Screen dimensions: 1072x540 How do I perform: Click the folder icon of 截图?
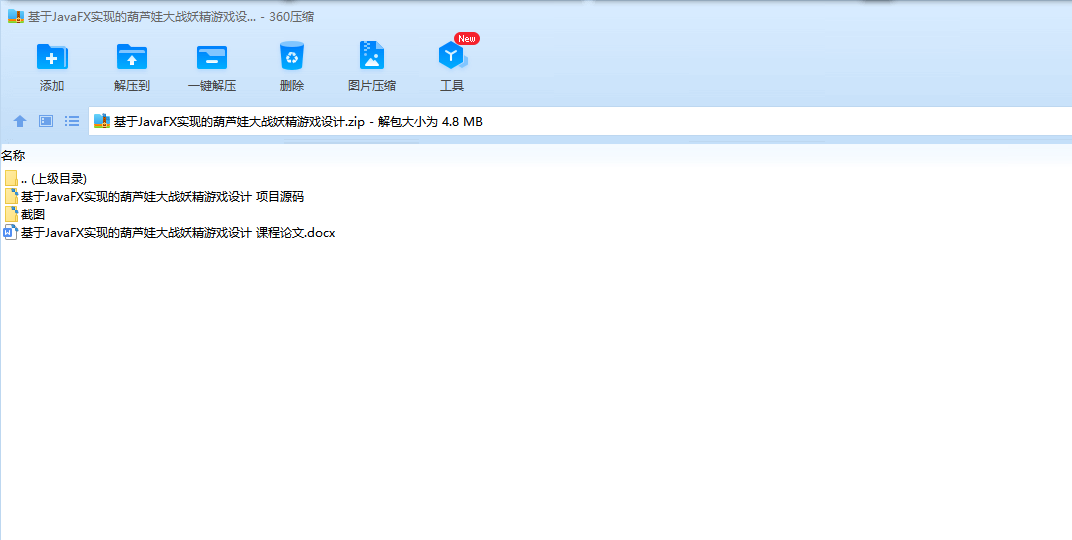tap(11, 215)
